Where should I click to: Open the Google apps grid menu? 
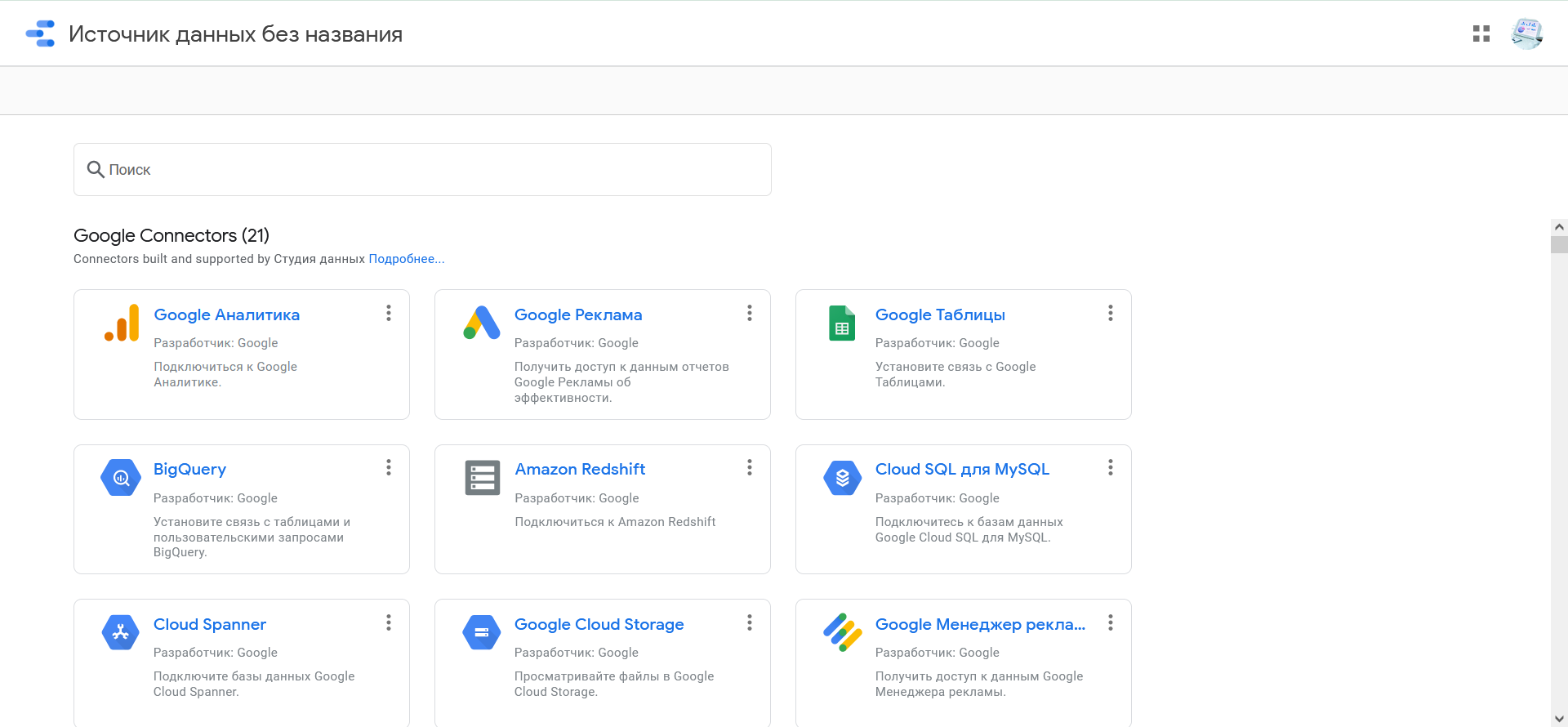[1481, 33]
